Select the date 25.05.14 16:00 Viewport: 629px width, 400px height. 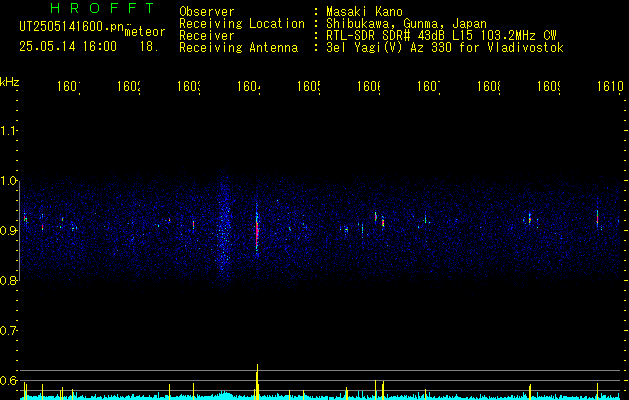pos(68,47)
